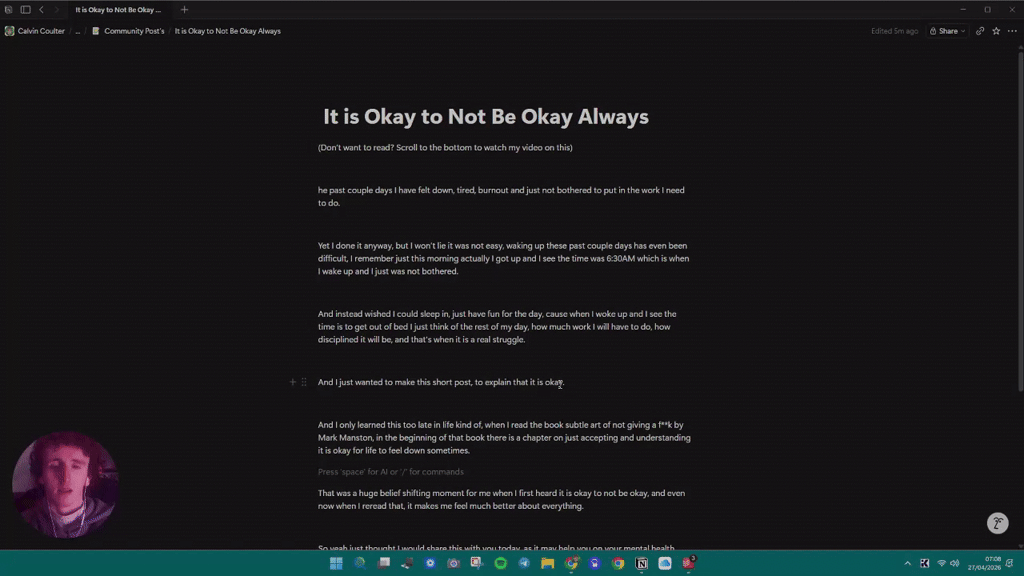Open the Community Post's breadcrumb page
This screenshot has height=576, width=1024.
133,31
